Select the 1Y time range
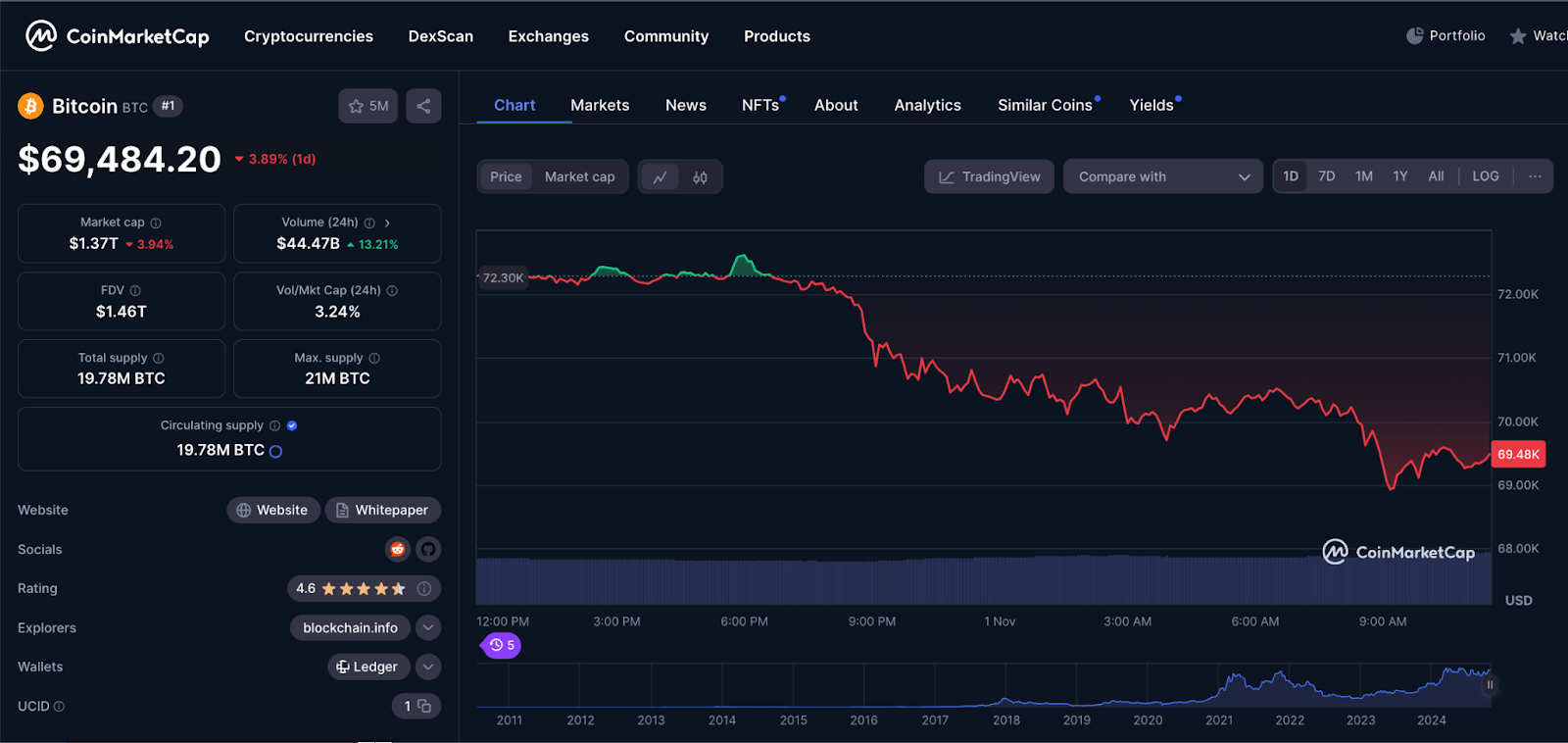This screenshot has height=743, width=1568. pyautogui.click(x=1400, y=176)
